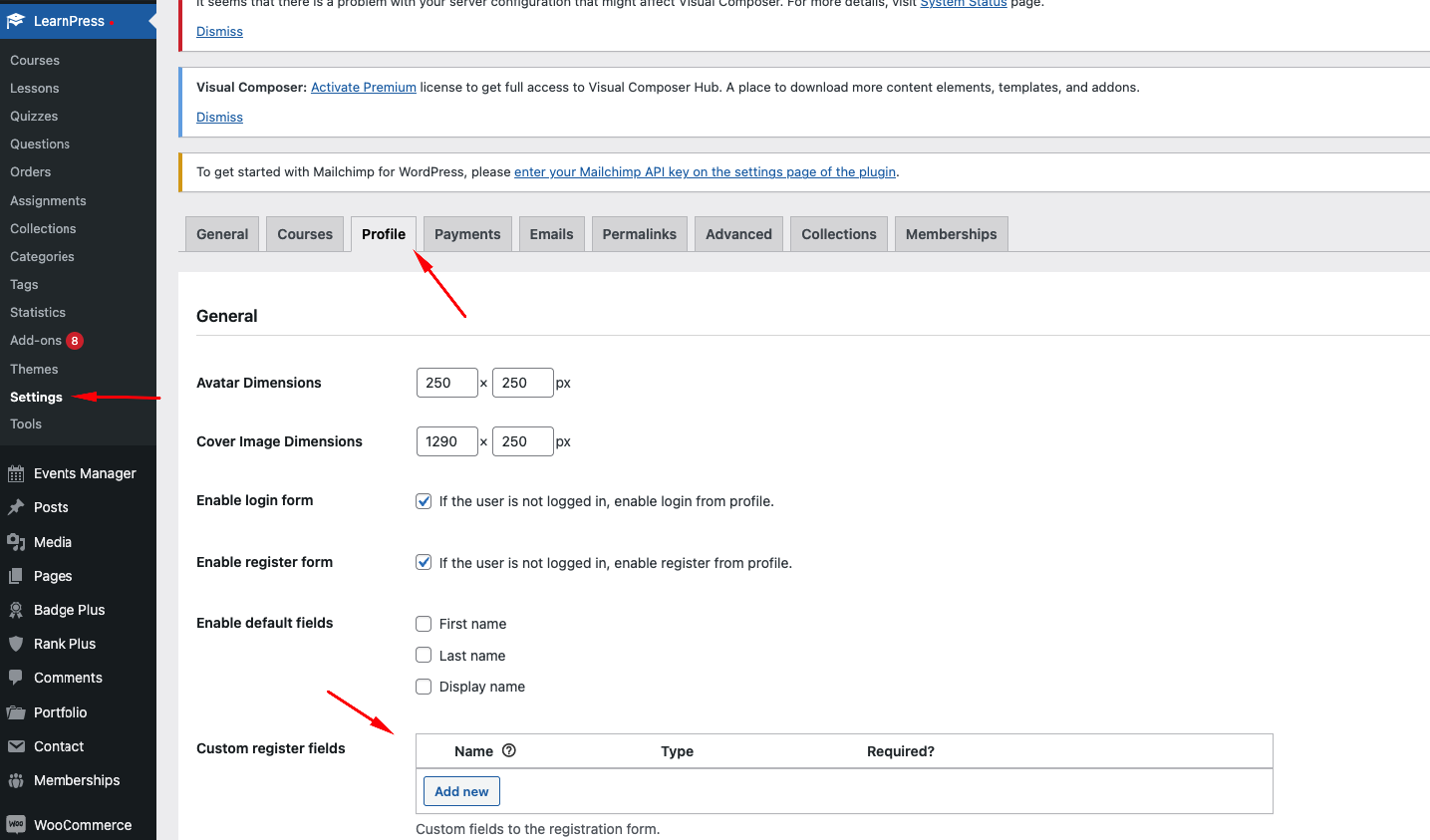Open Courses in LearnPress submenu
This screenshot has width=1430, height=840.
point(35,60)
